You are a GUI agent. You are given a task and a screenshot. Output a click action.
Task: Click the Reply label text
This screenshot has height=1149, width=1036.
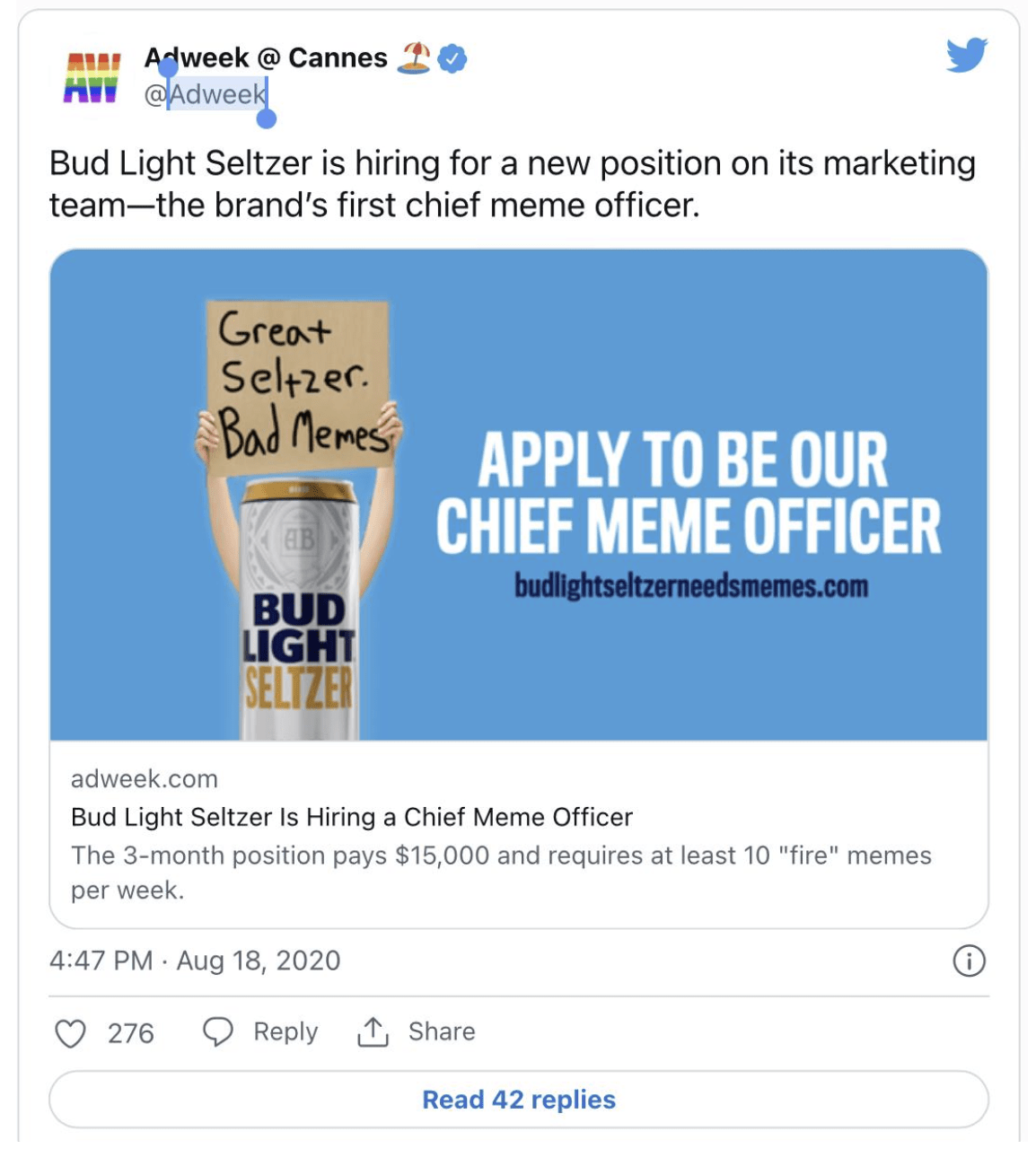pos(285,1031)
